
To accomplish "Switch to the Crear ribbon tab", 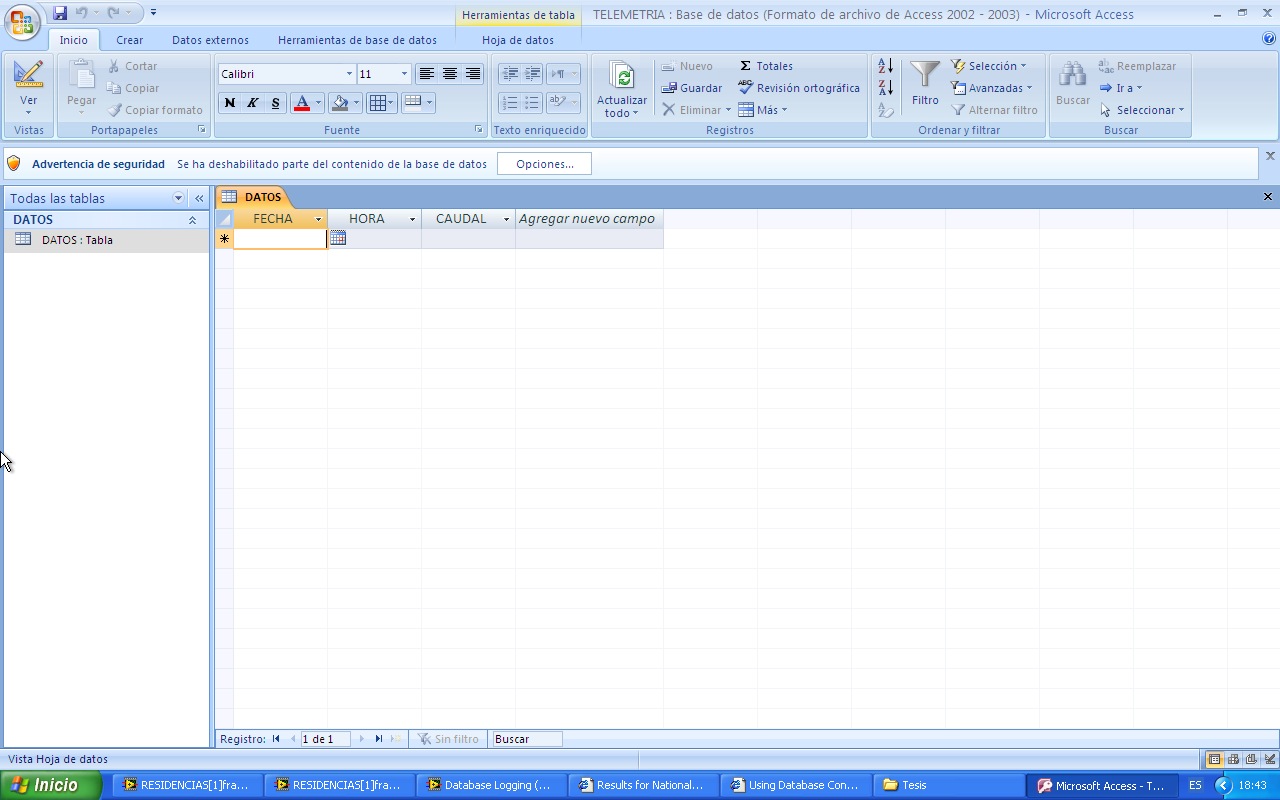I will point(129,40).
